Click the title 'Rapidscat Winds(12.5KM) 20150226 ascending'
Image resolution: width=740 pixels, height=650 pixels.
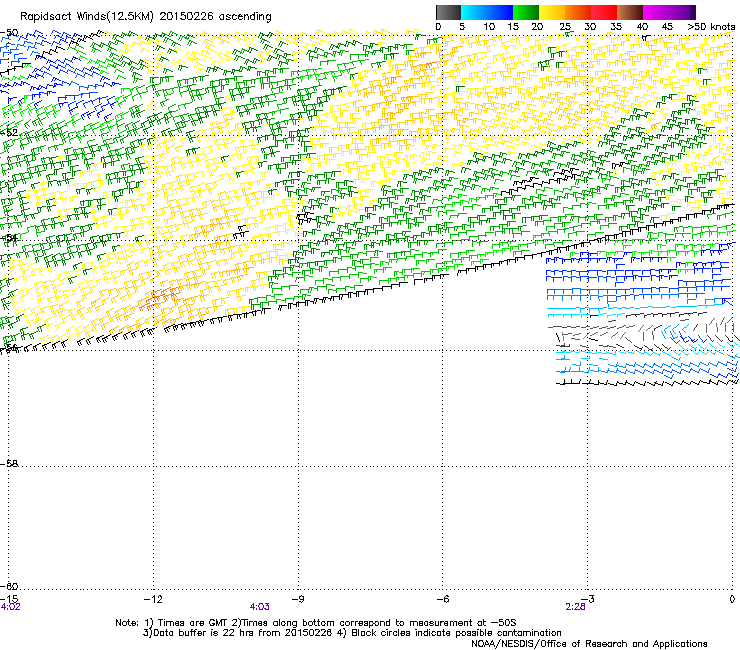point(146,17)
